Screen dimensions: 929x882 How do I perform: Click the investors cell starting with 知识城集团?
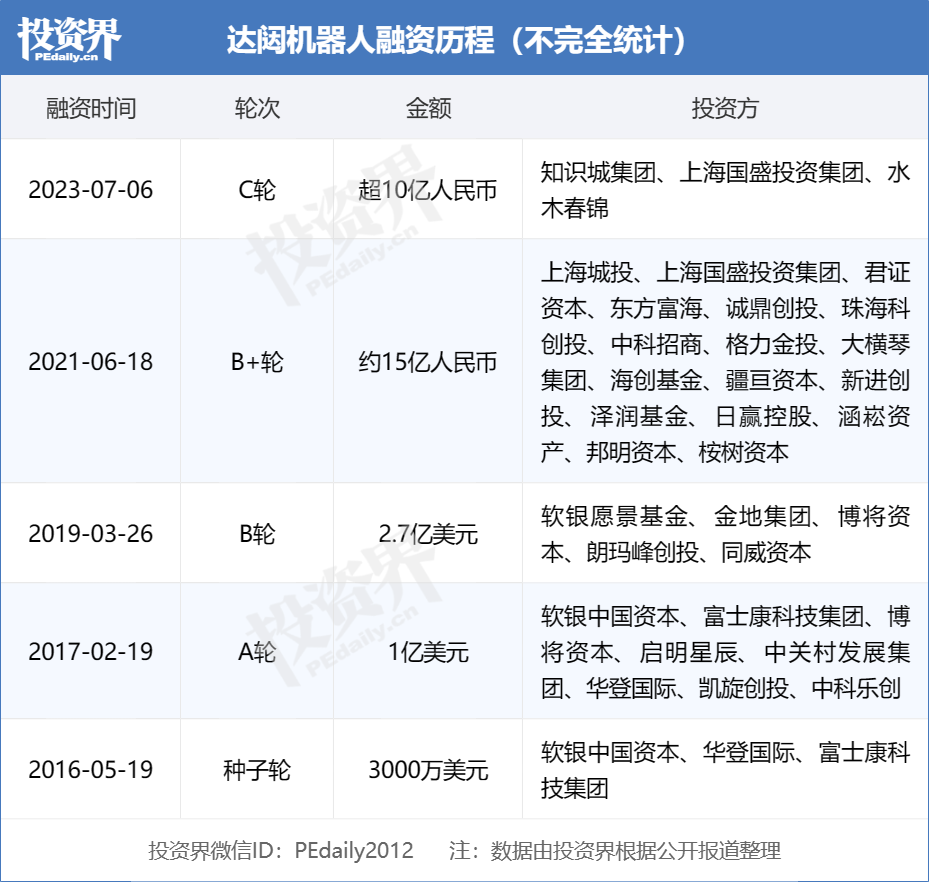click(725, 190)
